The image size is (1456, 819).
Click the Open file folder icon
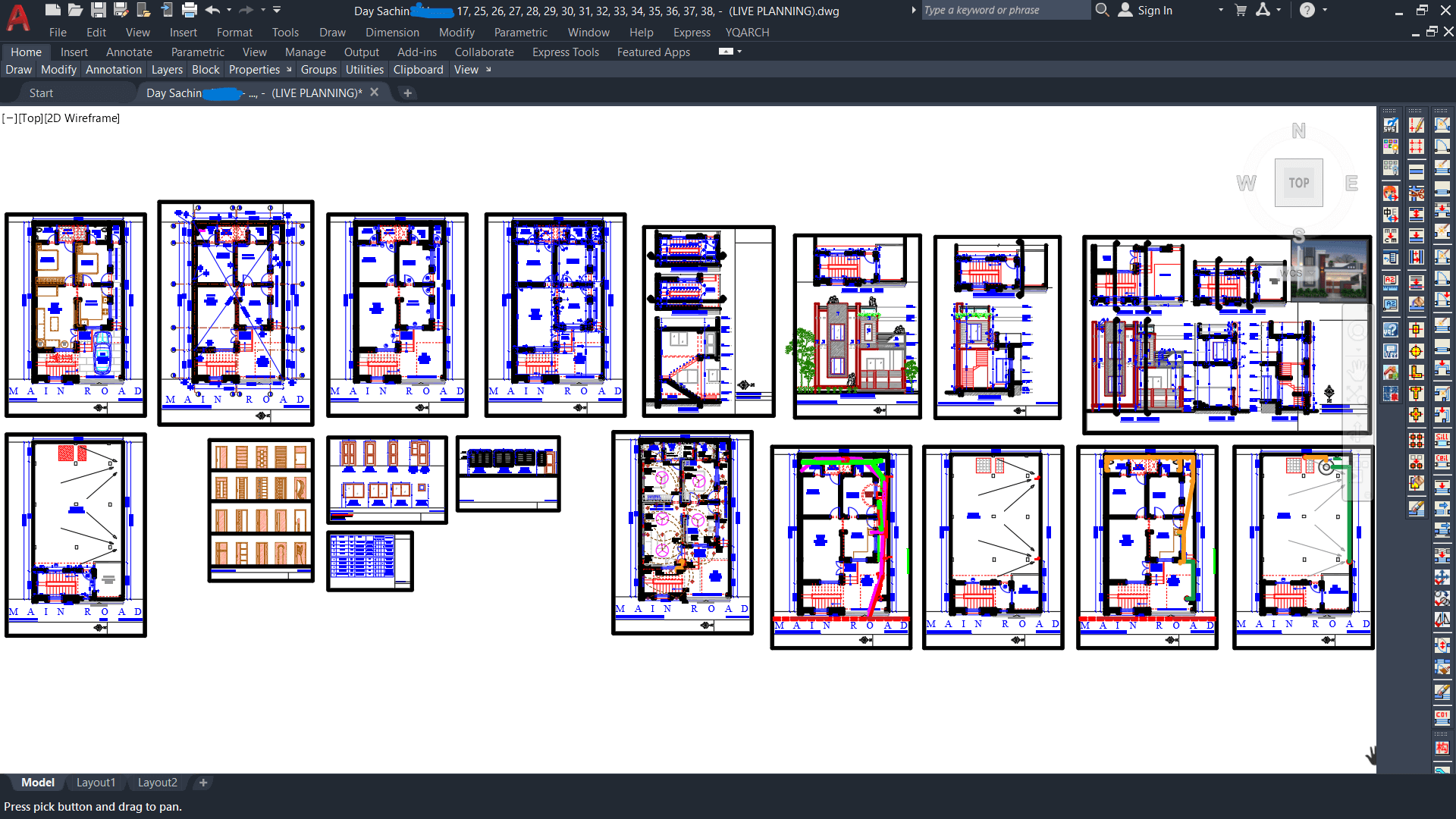[75, 10]
